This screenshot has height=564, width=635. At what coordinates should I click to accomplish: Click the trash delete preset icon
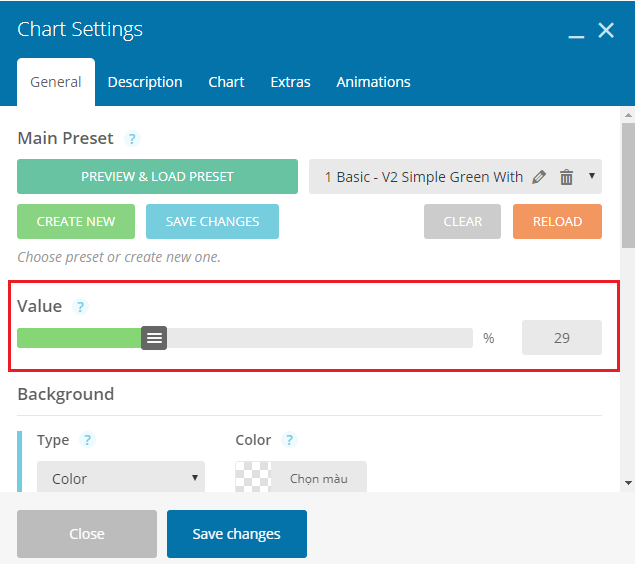tap(566, 177)
